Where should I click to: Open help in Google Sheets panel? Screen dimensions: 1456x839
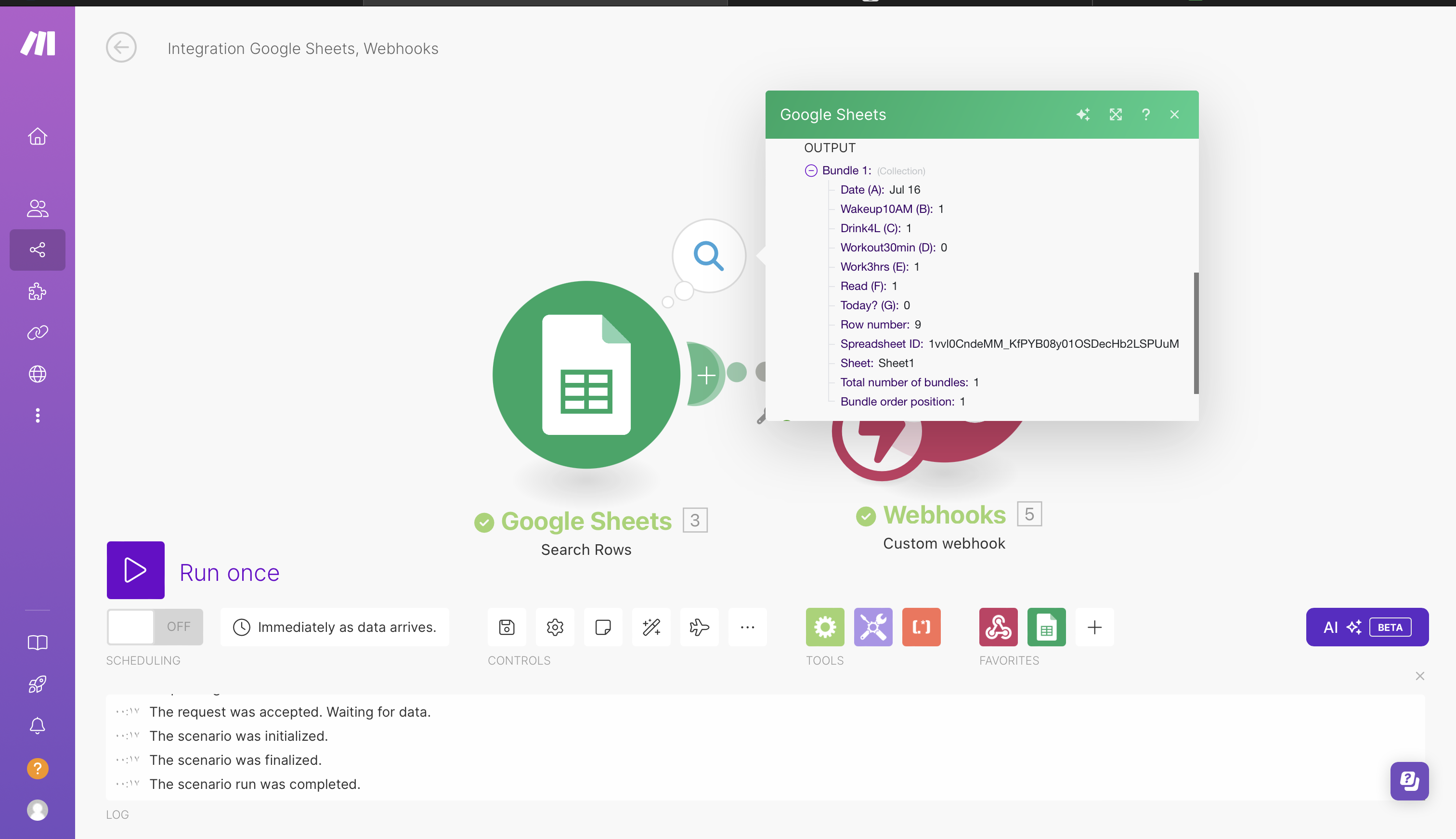(1145, 115)
